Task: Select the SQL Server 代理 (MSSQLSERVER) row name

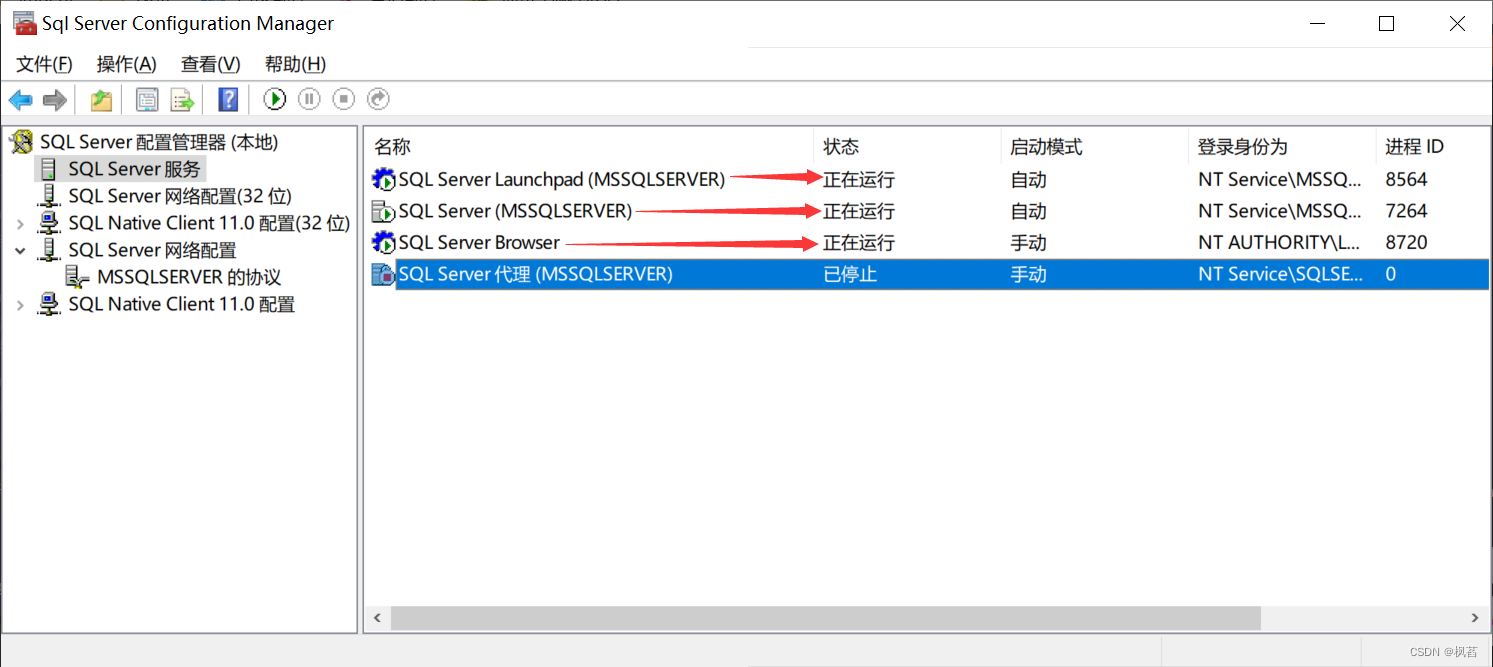Action: (x=536, y=274)
